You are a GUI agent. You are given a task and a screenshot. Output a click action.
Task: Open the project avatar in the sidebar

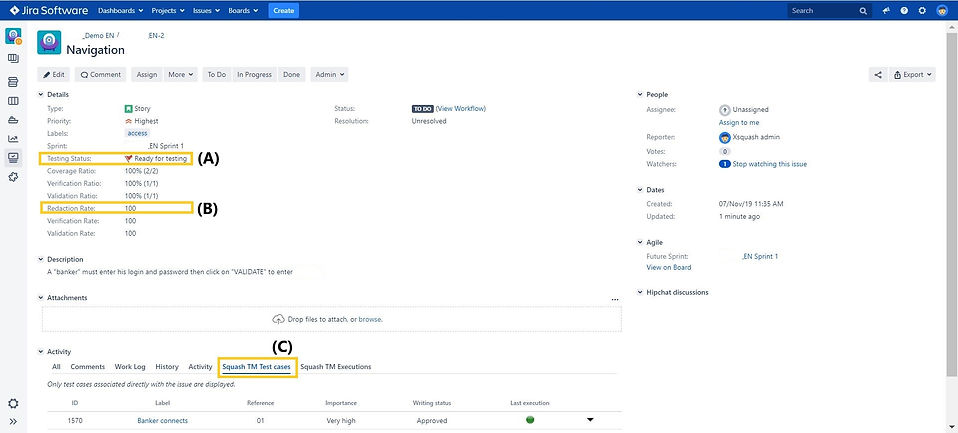pos(13,36)
